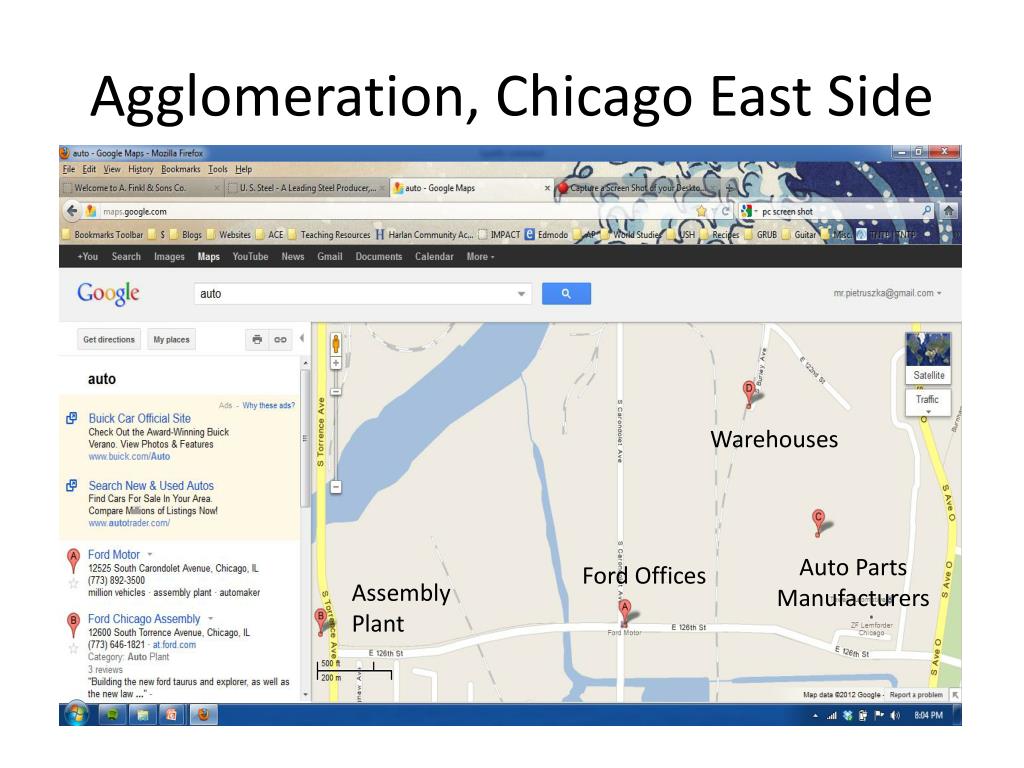Click red pin B beside Ford Chicago Assembly
1024x768 pixels.
74,624
